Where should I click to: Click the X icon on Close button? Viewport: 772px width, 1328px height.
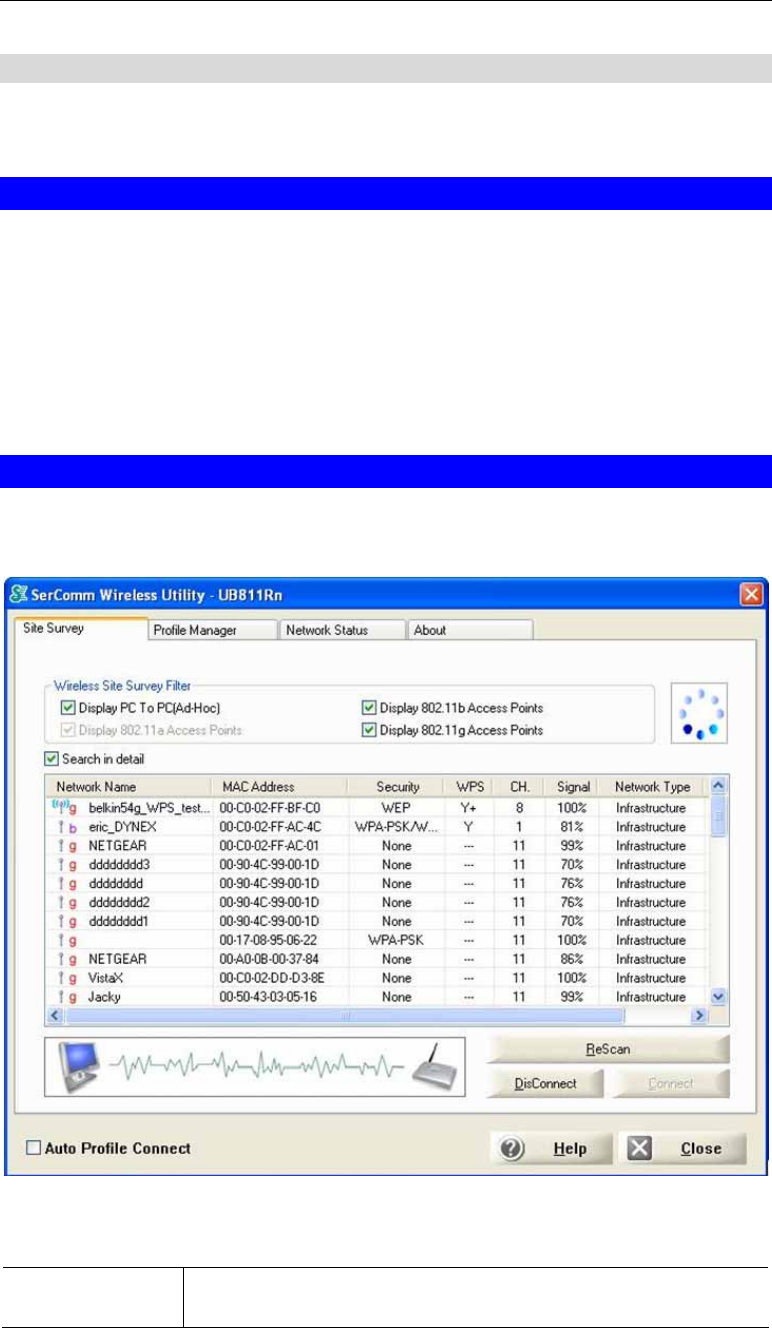[x=640, y=1148]
